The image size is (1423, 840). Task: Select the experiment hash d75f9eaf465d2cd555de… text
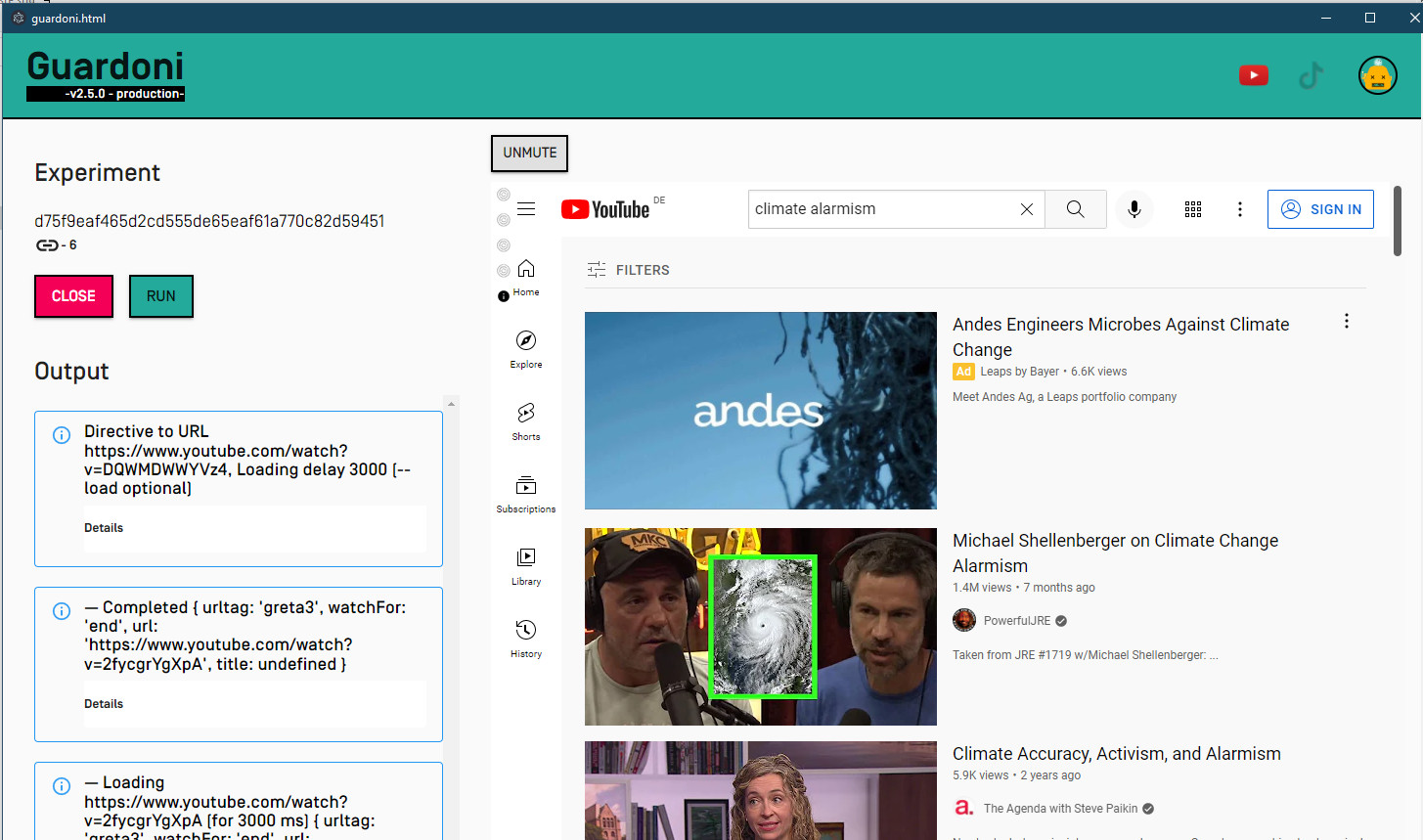[x=209, y=221]
